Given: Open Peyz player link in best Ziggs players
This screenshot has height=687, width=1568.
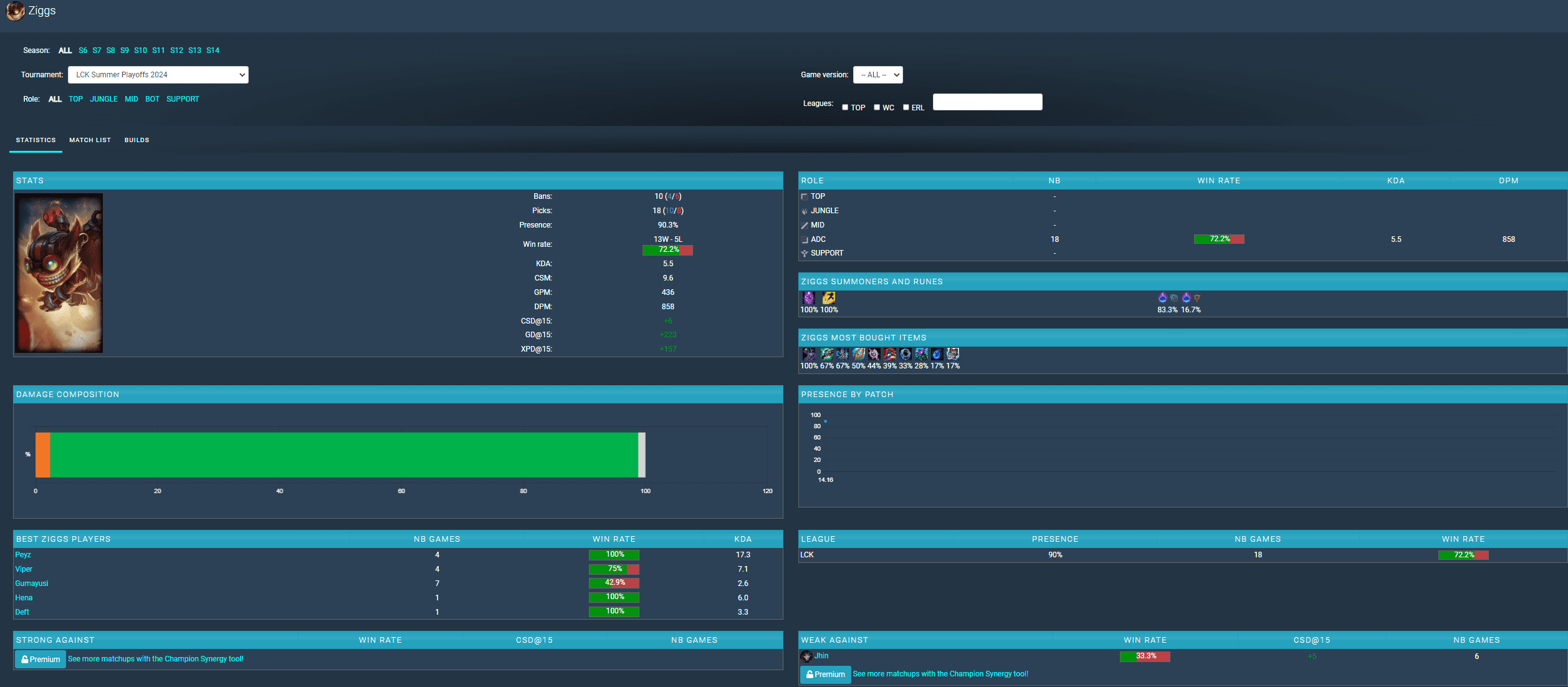Looking at the screenshot, I should click(x=23, y=555).
